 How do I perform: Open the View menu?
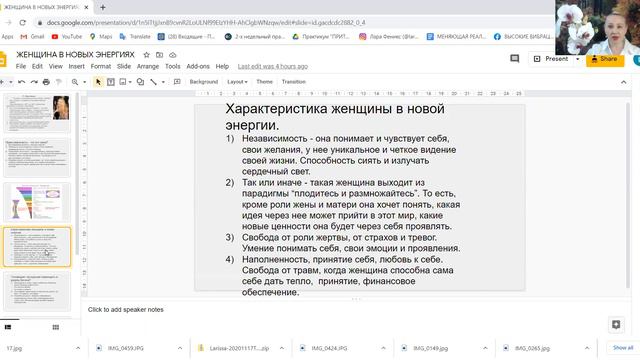56,66
